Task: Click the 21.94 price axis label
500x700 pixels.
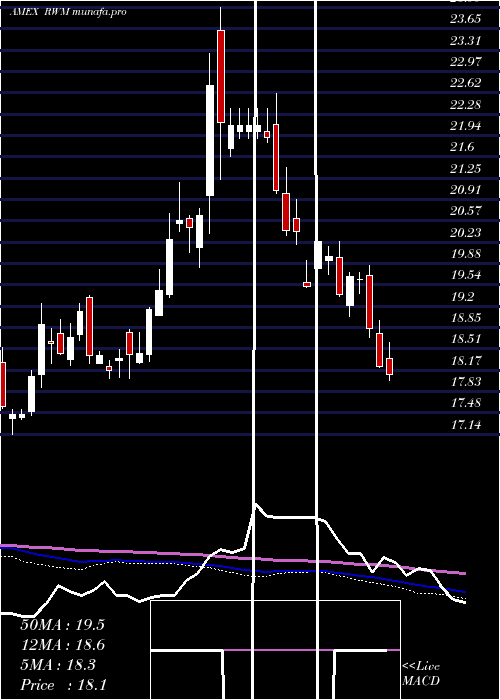Action: click(466, 126)
